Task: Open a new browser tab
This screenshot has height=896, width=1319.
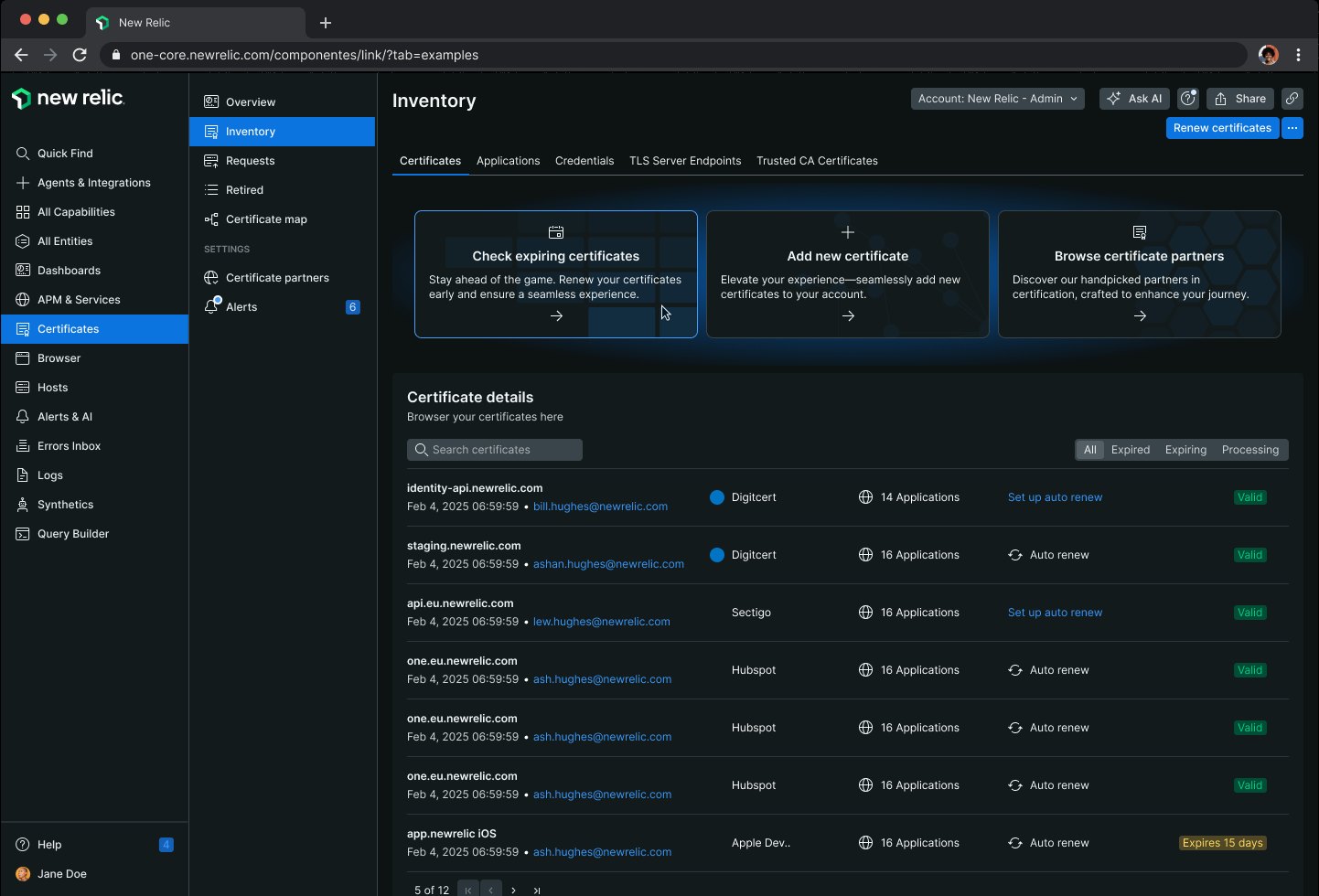Action: 326,23
